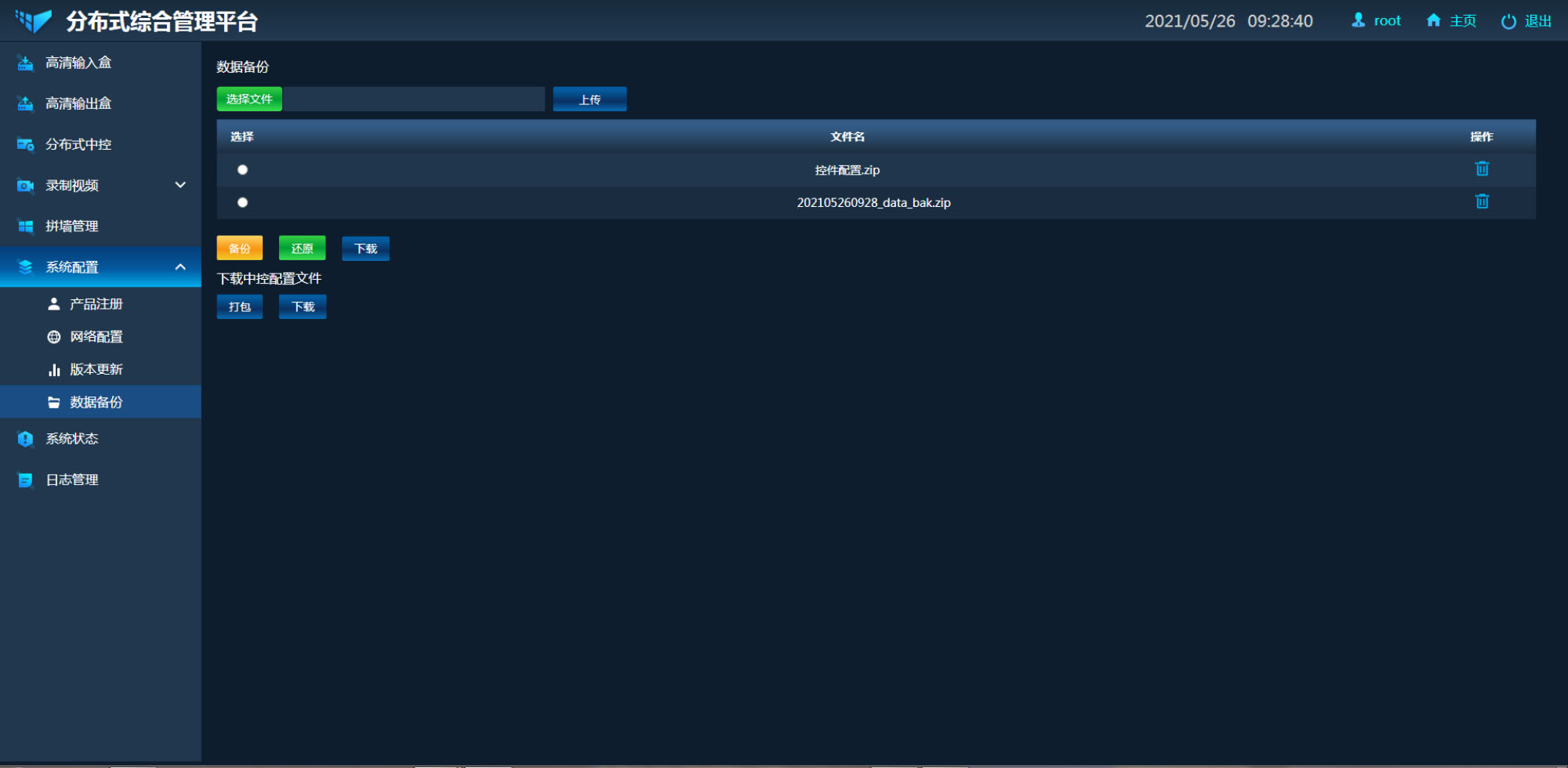The width and height of the screenshot is (1568, 768).
Task: Delete the 控件配置.zip backup file
Action: click(1481, 169)
